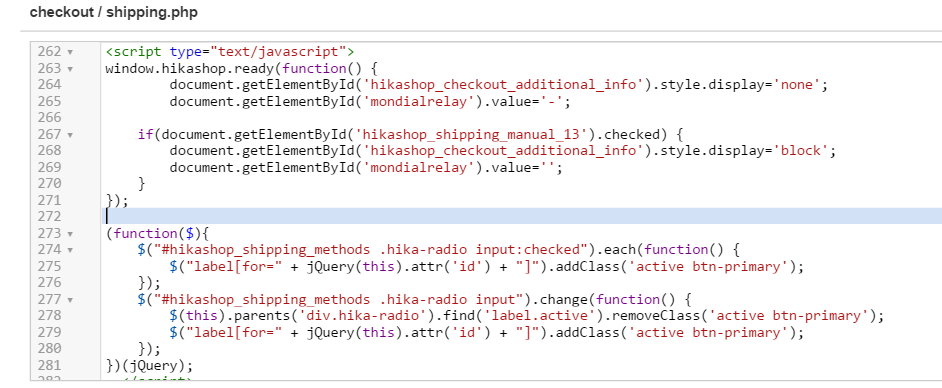Click '(function($){' on line 273

(x=156, y=233)
